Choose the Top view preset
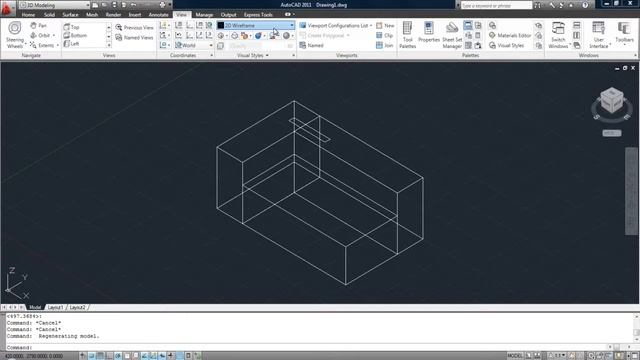Image resolution: width=640 pixels, height=360 pixels. (71, 27)
